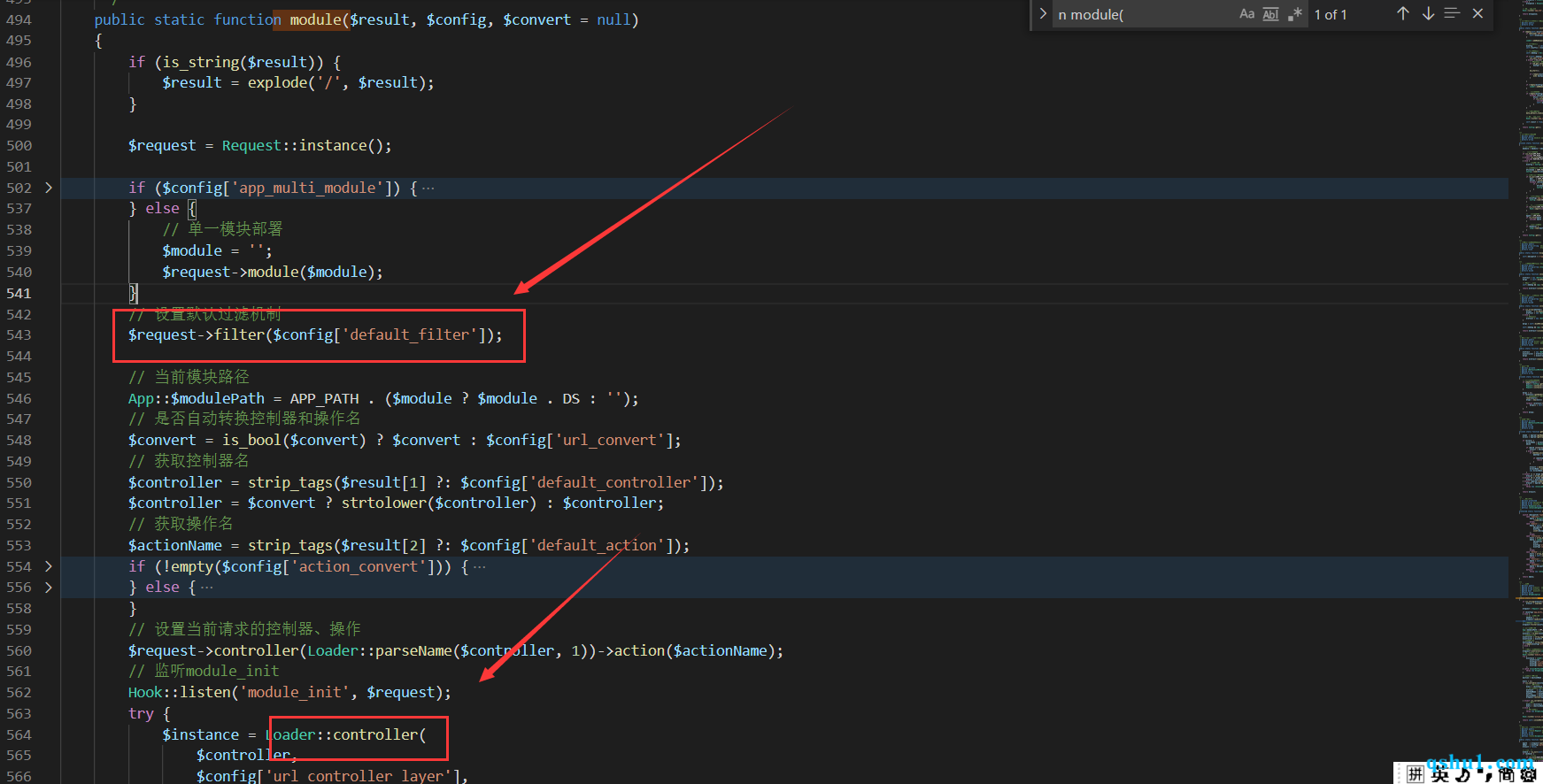
Task: Click 'parseName' method on line 560
Action: pyautogui.click(x=413, y=650)
